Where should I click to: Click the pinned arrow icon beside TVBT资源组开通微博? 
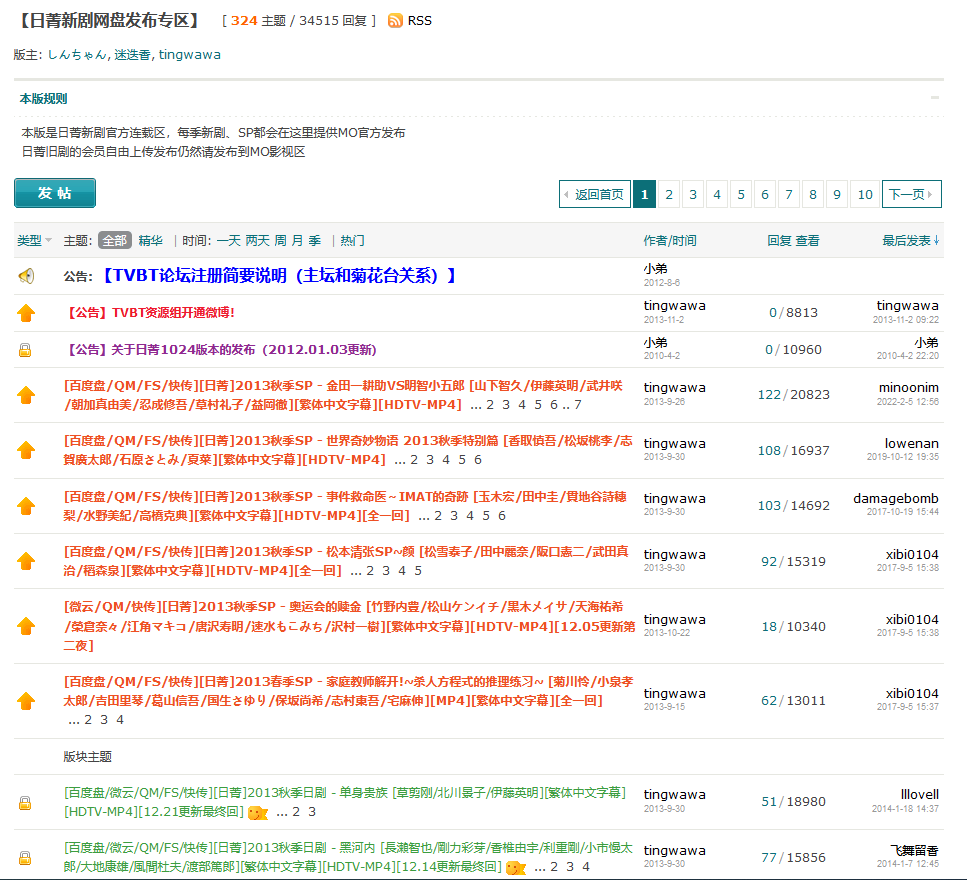point(26,313)
